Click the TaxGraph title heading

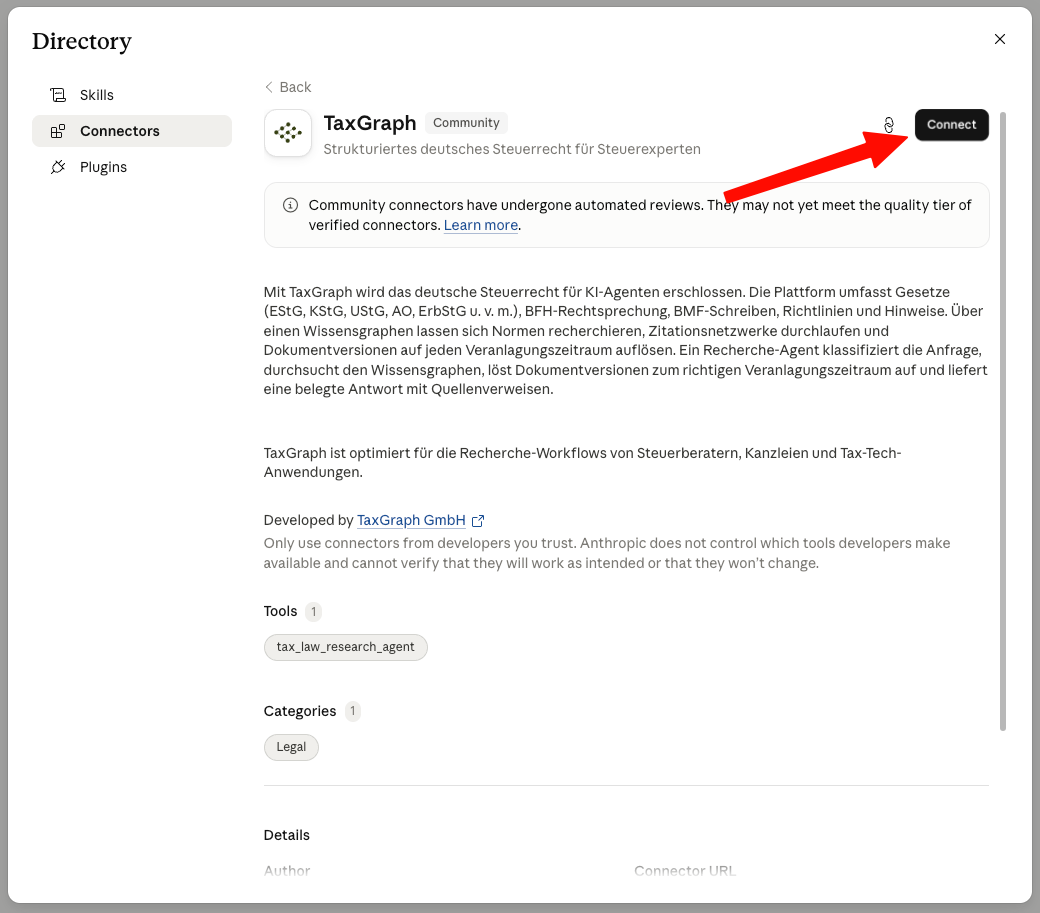(x=370, y=123)
